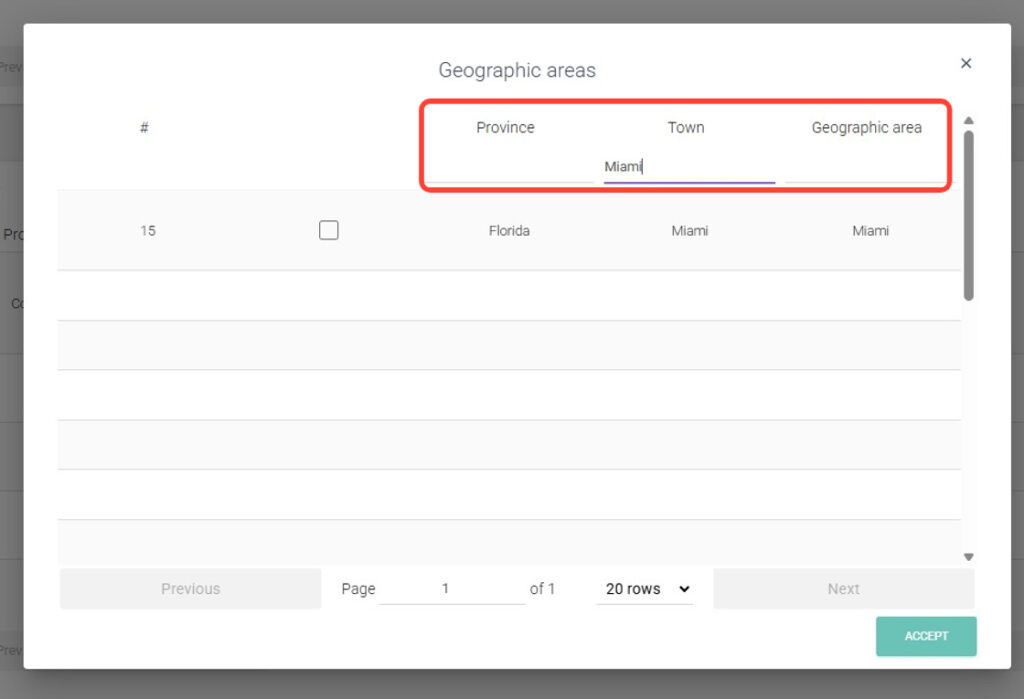Image resolution: width=1024 pixels, height=699 pixels.
Task: Click the Previous page button
Action: [x=190, y=589]
